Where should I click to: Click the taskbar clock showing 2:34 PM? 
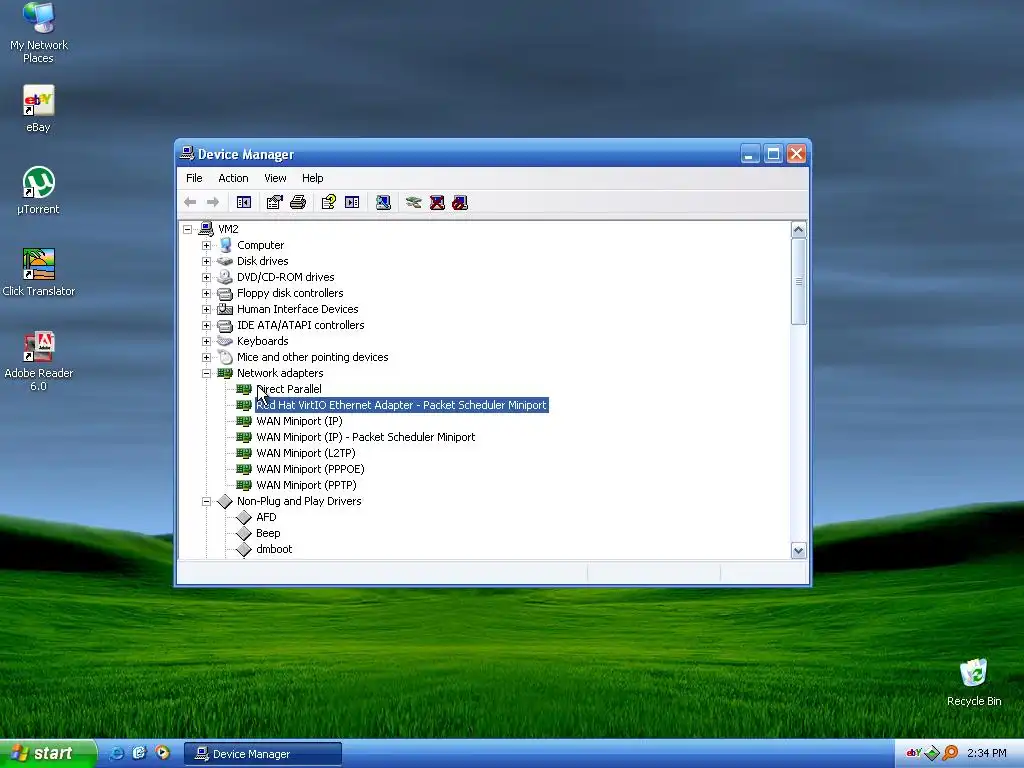coord(986,754)
